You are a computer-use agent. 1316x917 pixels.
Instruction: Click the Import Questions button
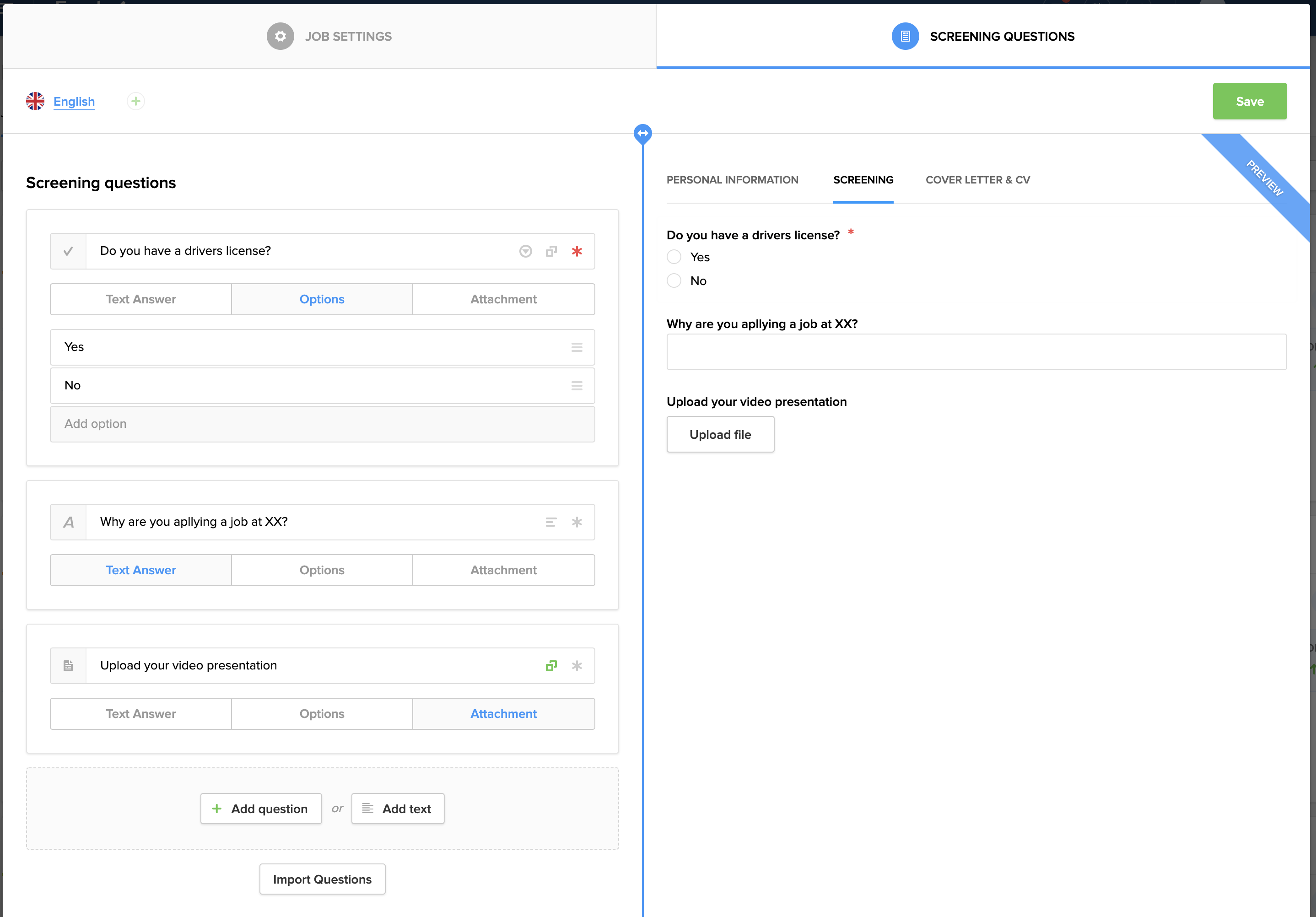pos(322,879)
